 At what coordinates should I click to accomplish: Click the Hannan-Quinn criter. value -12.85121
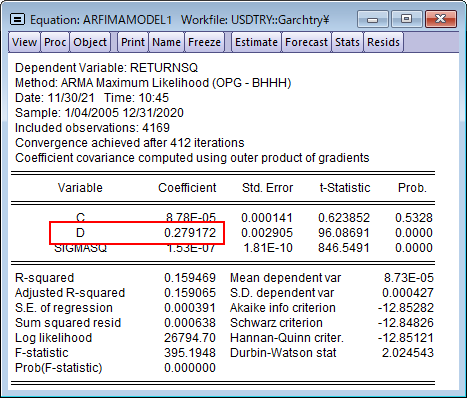[x=406, y=338]
